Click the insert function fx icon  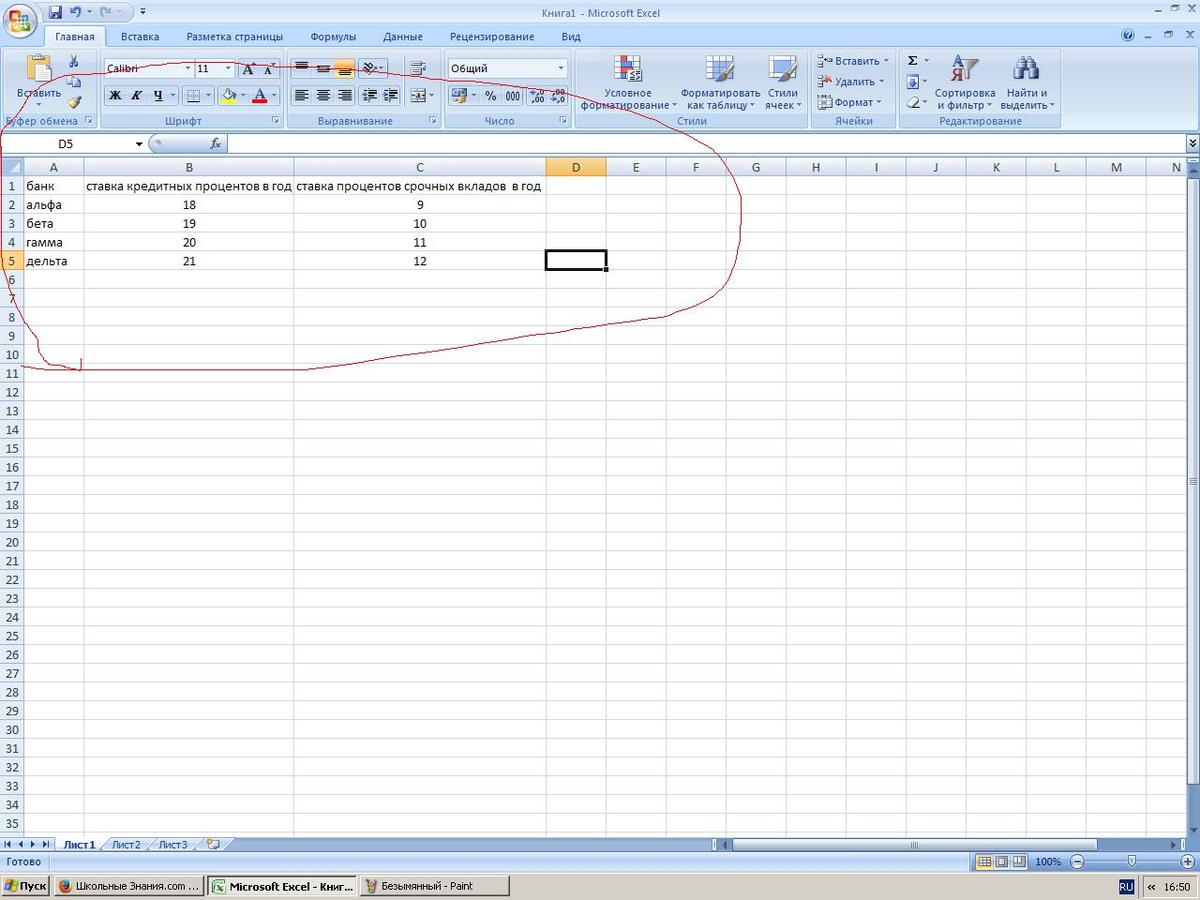(x=215, y=144)
